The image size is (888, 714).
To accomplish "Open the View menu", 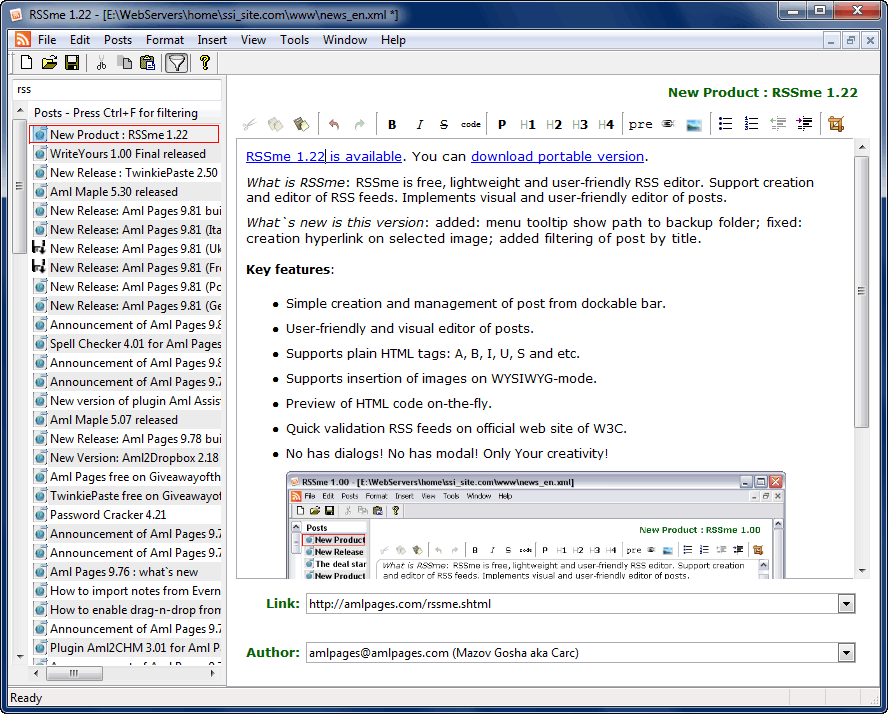I will pyautogui.click(x=253, y=40).
